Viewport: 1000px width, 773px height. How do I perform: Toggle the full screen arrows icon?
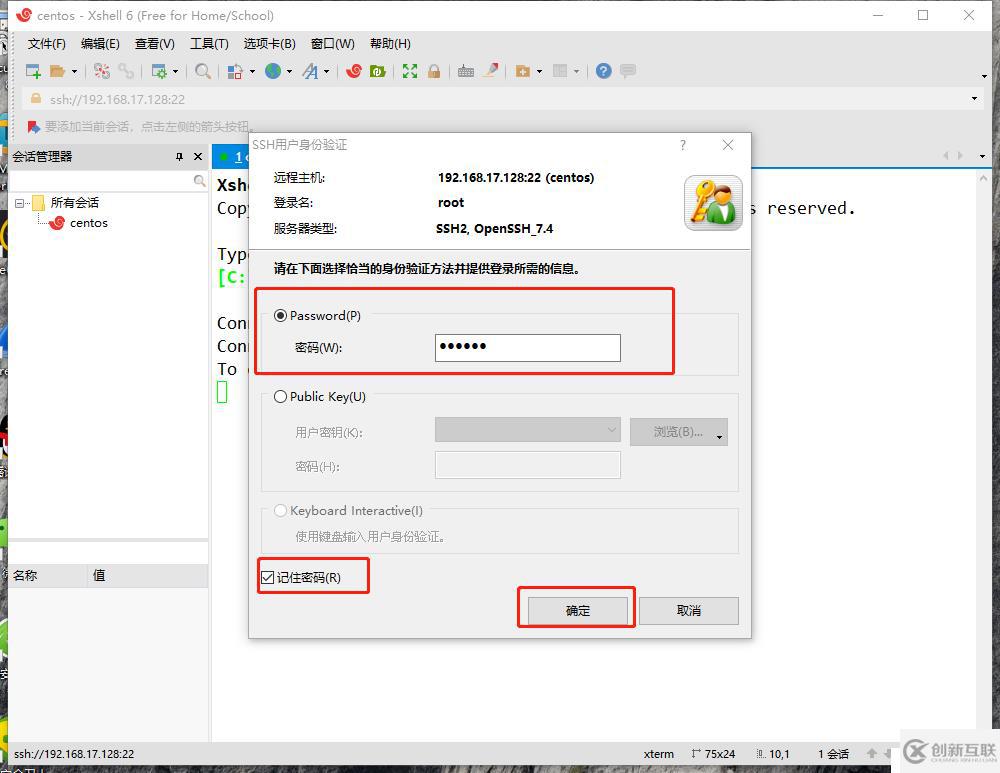(x=410, y=71)
